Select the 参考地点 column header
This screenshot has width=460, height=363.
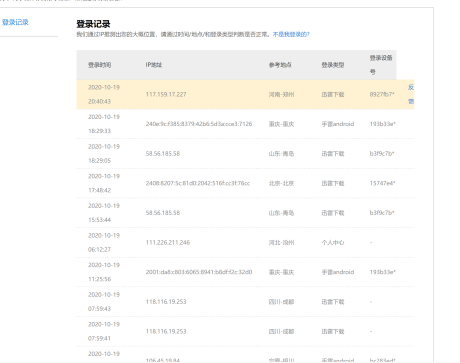coord(280,65)
